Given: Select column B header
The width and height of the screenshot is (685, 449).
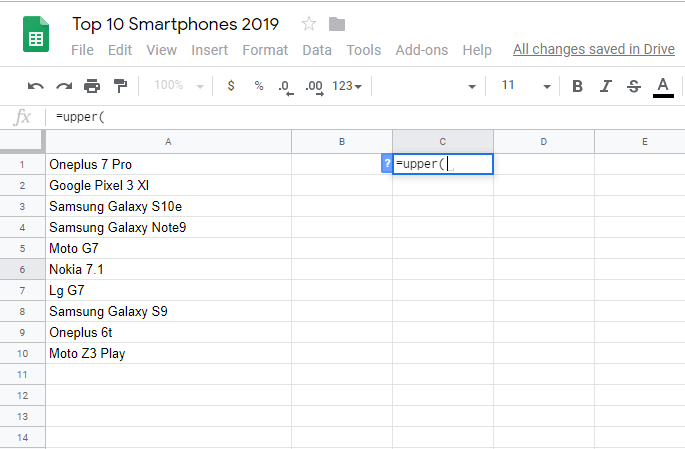Looking at the screenshot, I should coord(342,142).
